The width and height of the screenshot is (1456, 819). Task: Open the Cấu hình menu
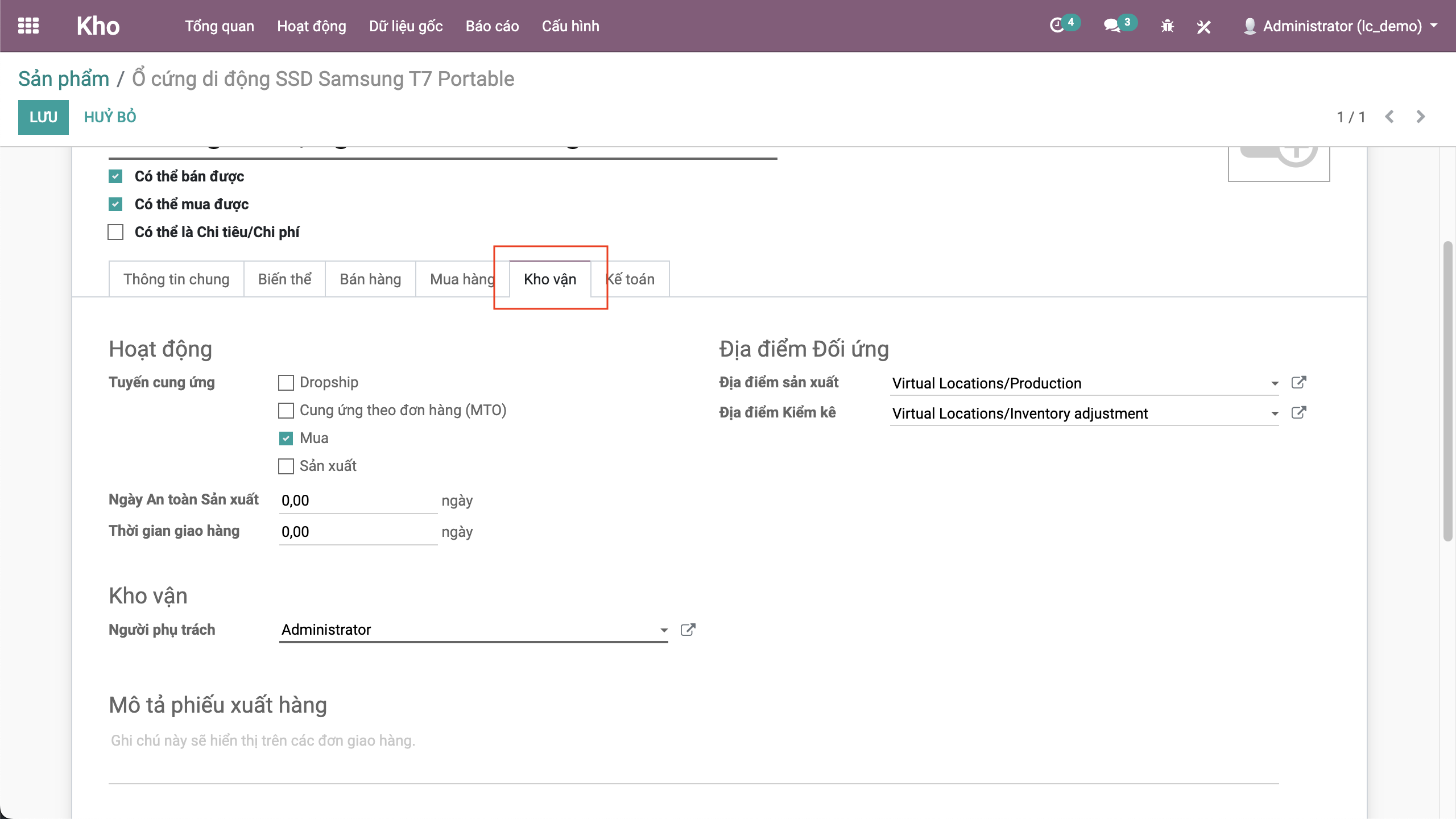570,26
